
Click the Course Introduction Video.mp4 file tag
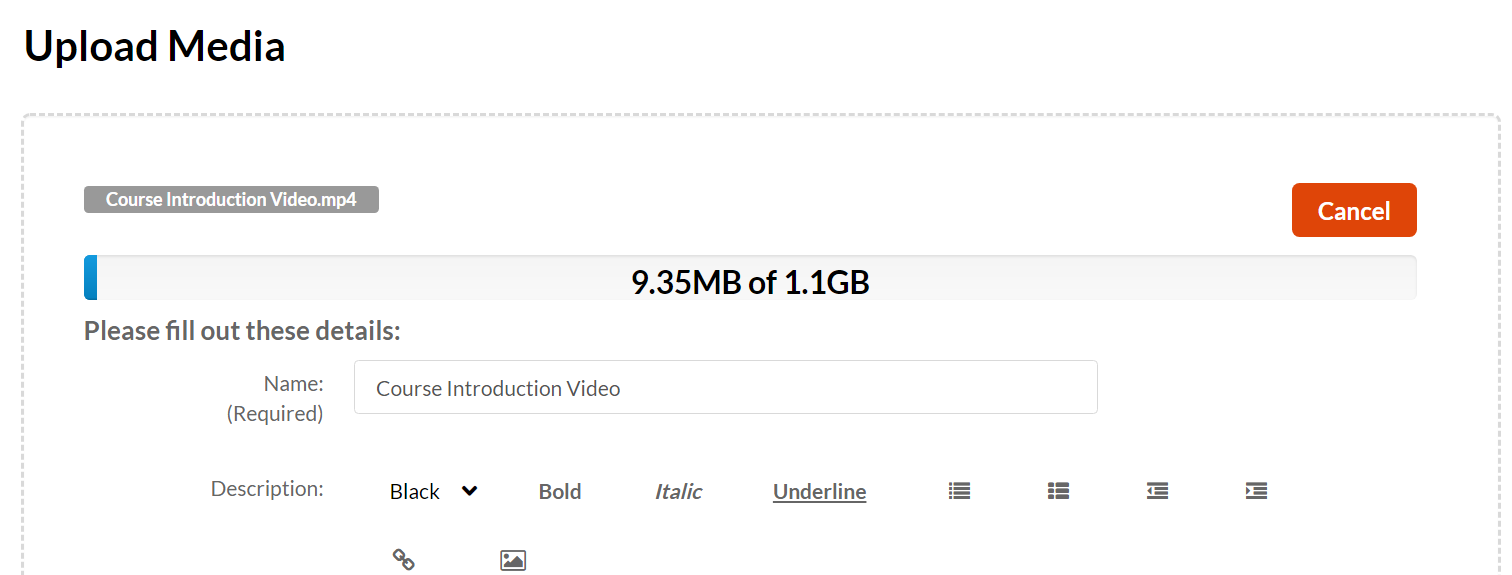coord(231,199)
